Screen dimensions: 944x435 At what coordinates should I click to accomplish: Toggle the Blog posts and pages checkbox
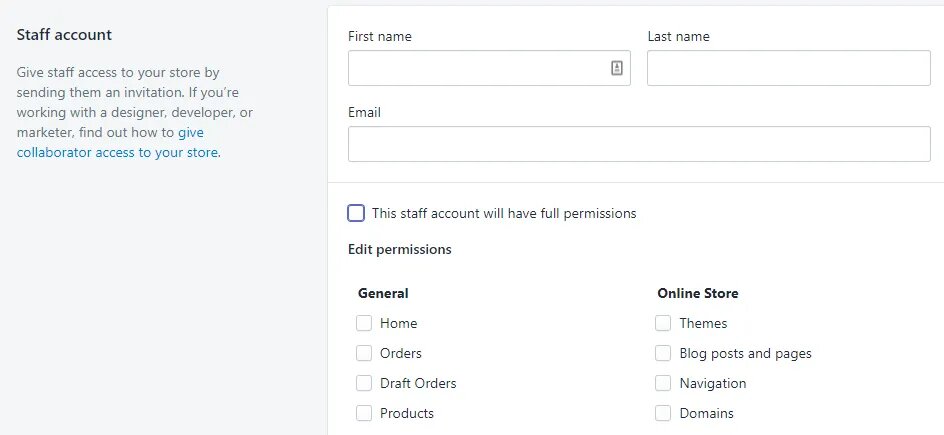coord(663,353)
